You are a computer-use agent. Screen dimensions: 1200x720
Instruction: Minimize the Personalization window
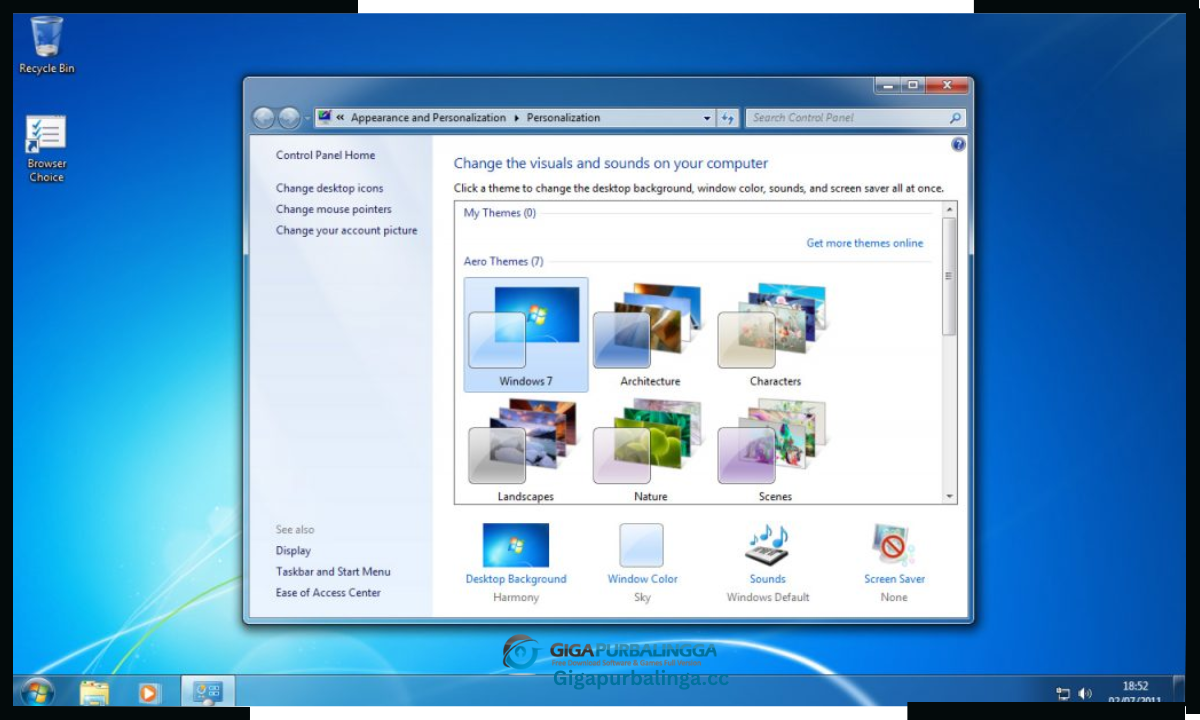(x=886, y=86)
